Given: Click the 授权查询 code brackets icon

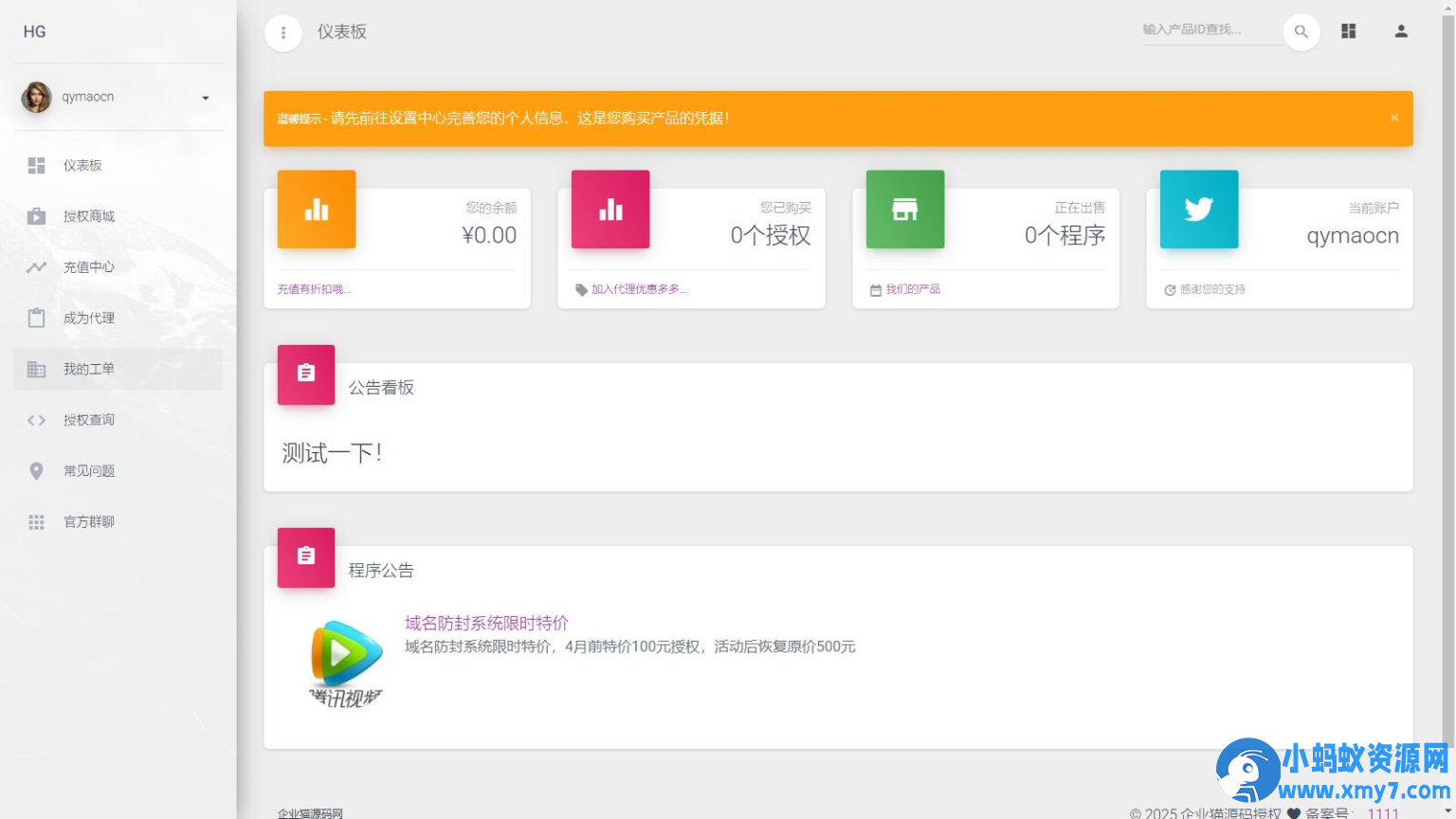Looking at the screenshot, I should [x=36, y=420].
